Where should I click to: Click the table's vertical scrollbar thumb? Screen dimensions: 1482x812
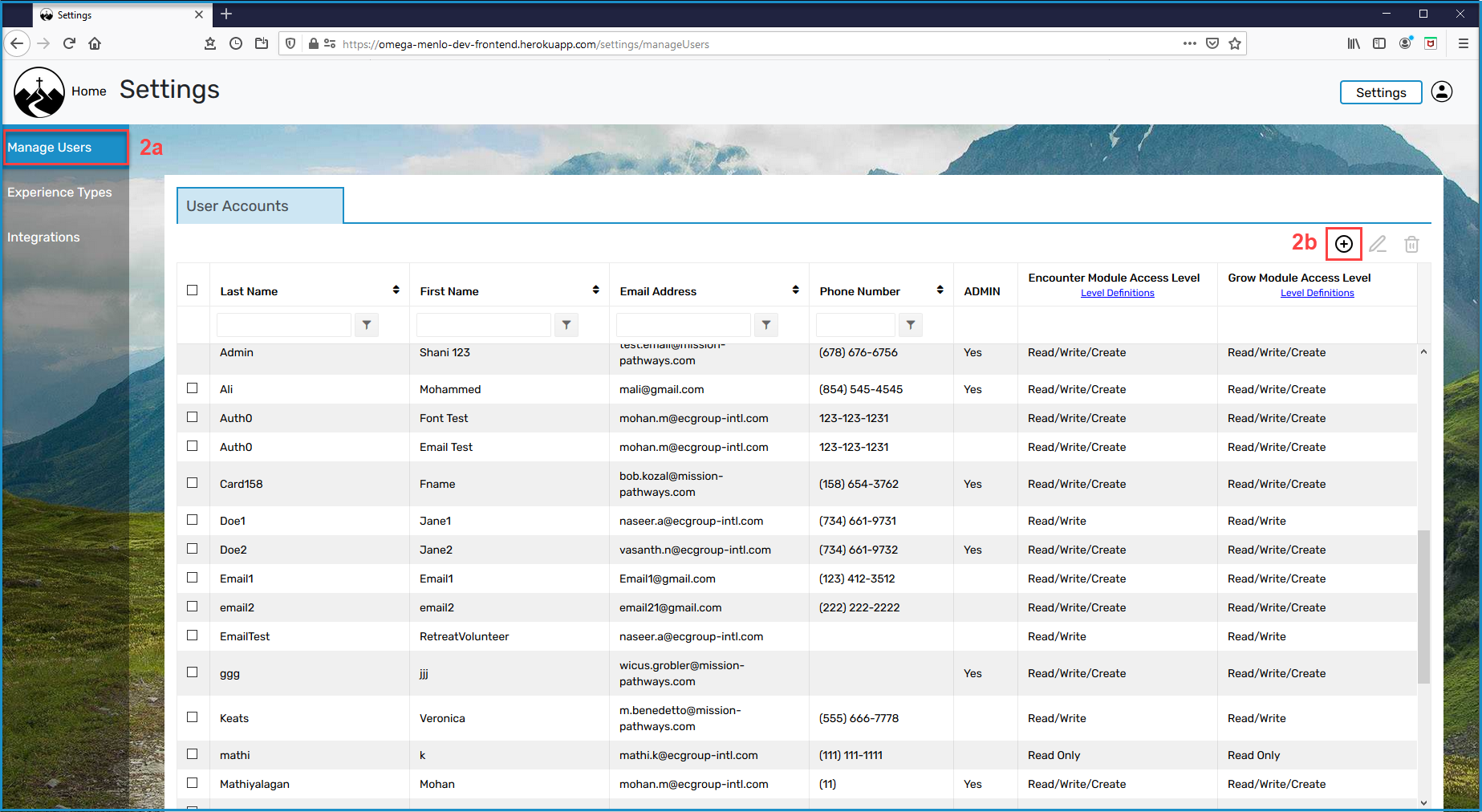point(1424,607)
